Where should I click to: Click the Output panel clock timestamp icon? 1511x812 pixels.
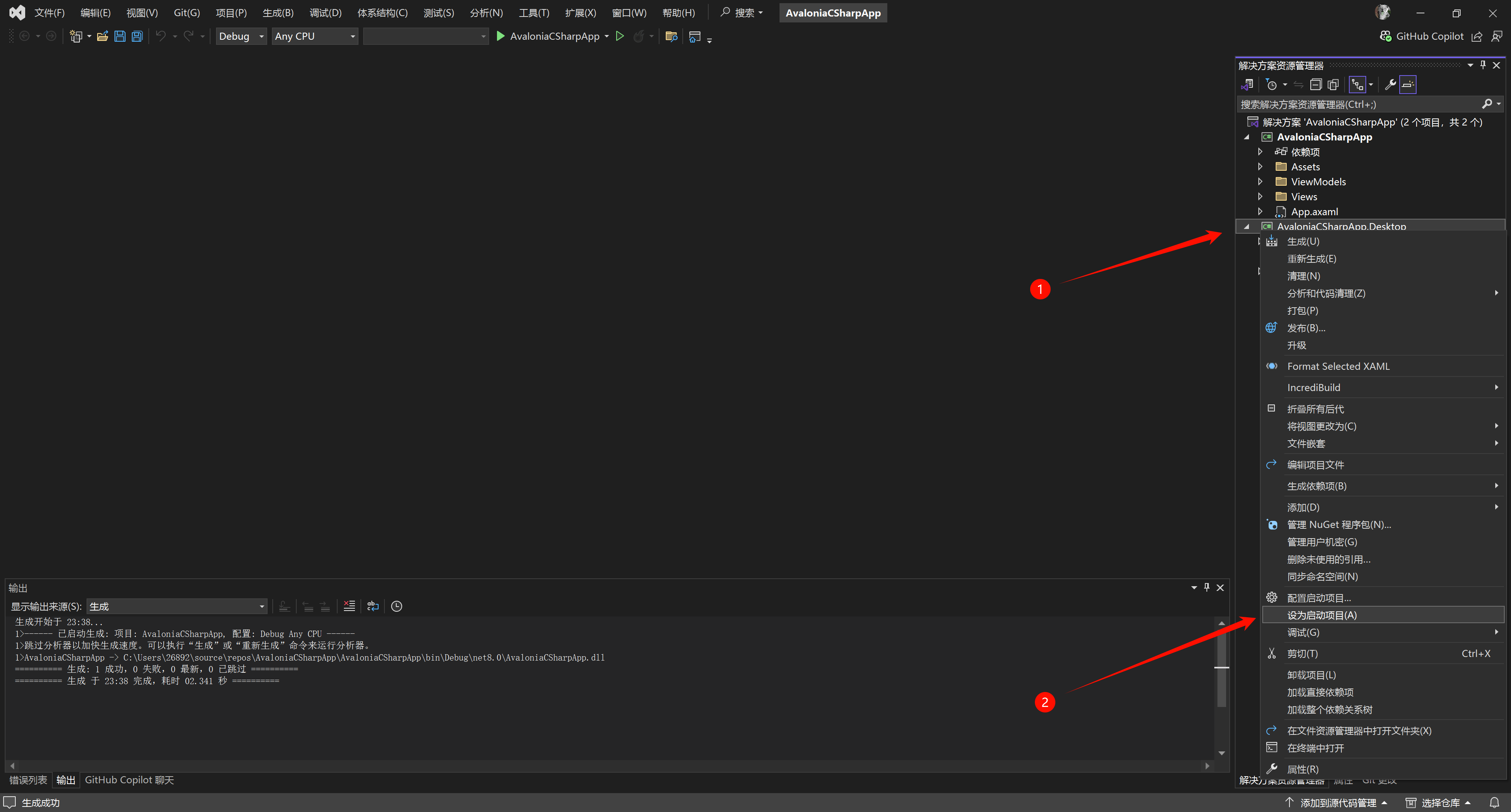(x=397, y=606)
